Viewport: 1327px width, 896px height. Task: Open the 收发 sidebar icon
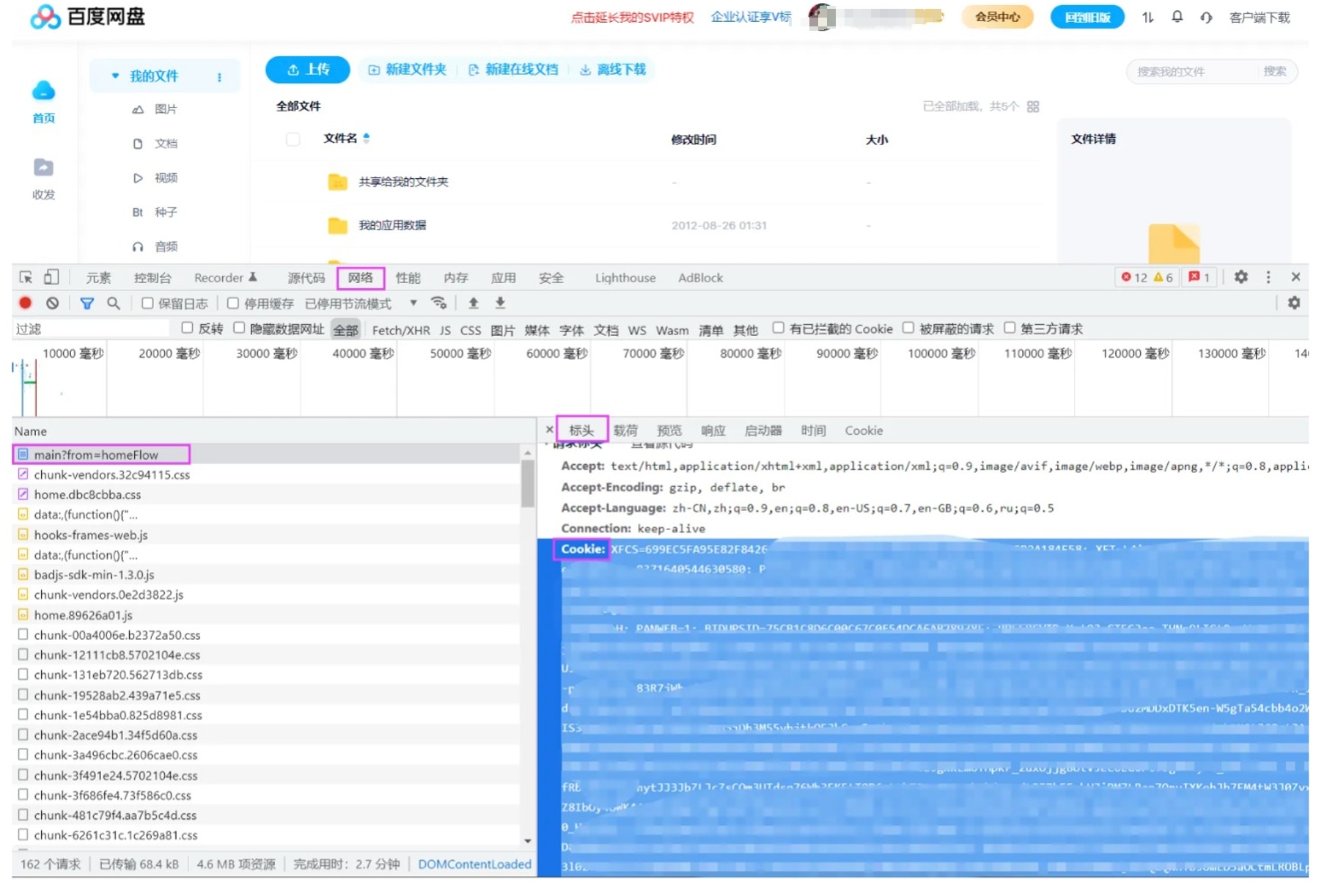(x=43, y=168)
